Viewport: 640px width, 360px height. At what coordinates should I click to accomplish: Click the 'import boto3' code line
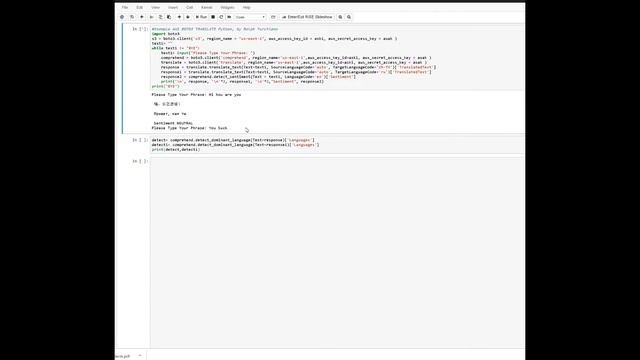pyautogui.click(x=166, y=34)
